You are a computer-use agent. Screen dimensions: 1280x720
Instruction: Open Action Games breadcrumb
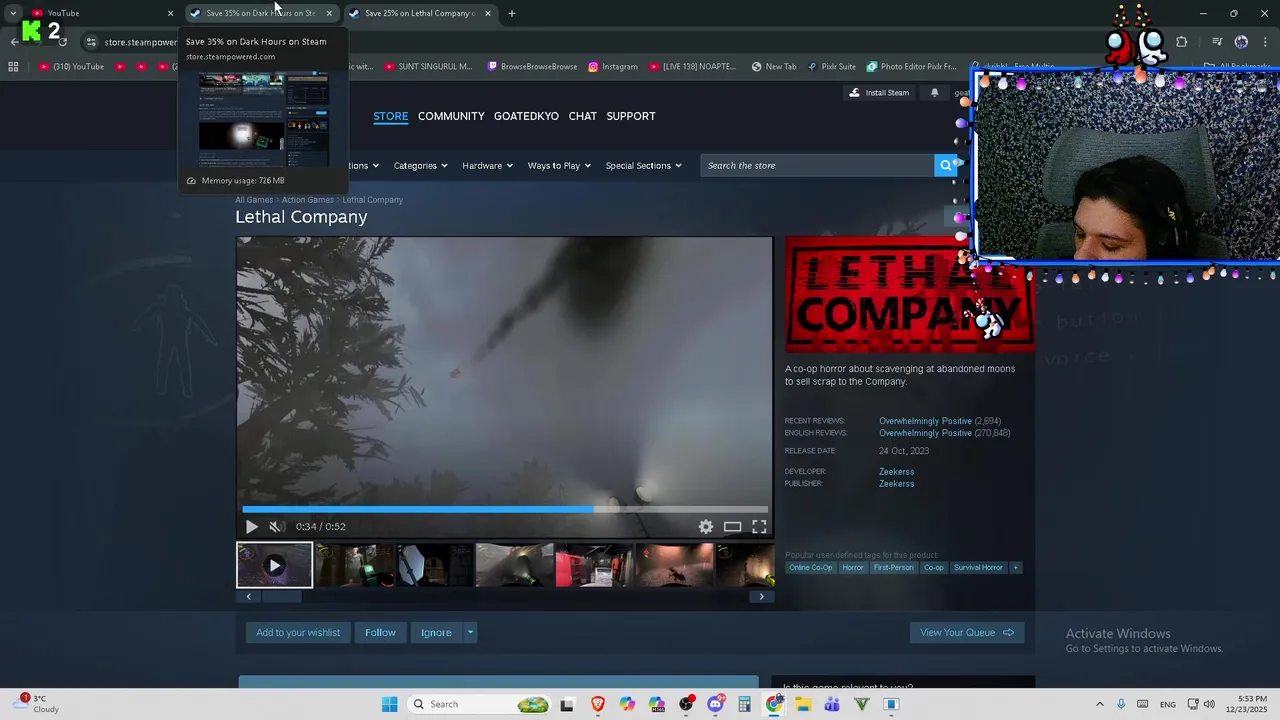pos(308,200)
